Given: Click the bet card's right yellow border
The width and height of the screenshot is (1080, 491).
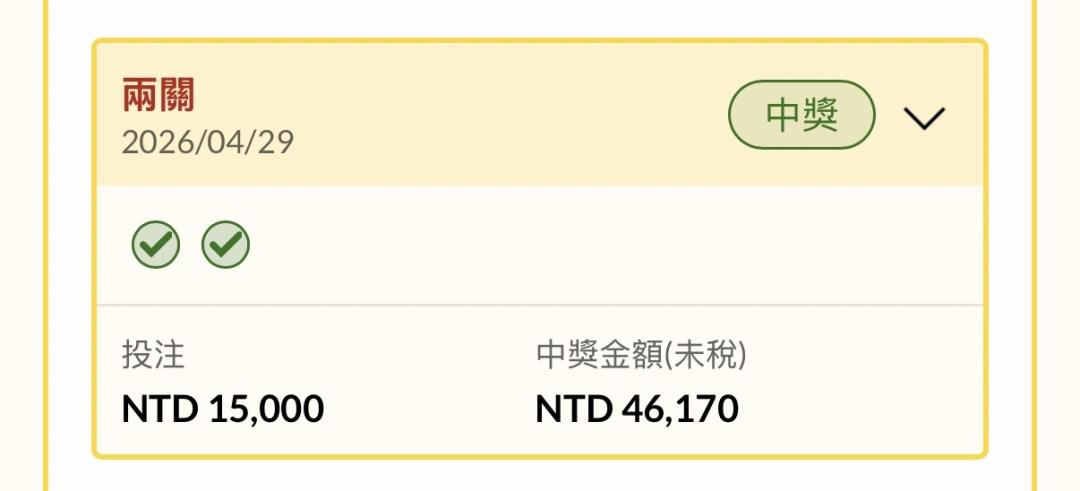Looking at the screenshot, I should [x=985, y=250].
